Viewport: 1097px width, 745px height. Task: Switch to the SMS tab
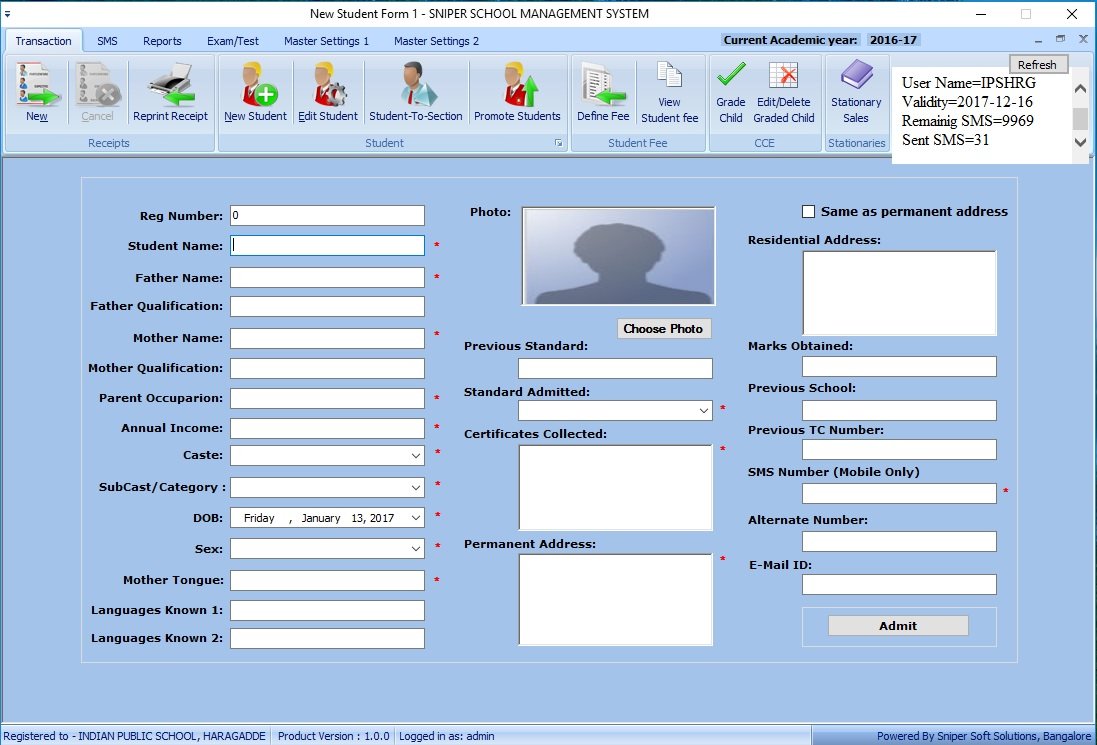[x=107, y=41]
